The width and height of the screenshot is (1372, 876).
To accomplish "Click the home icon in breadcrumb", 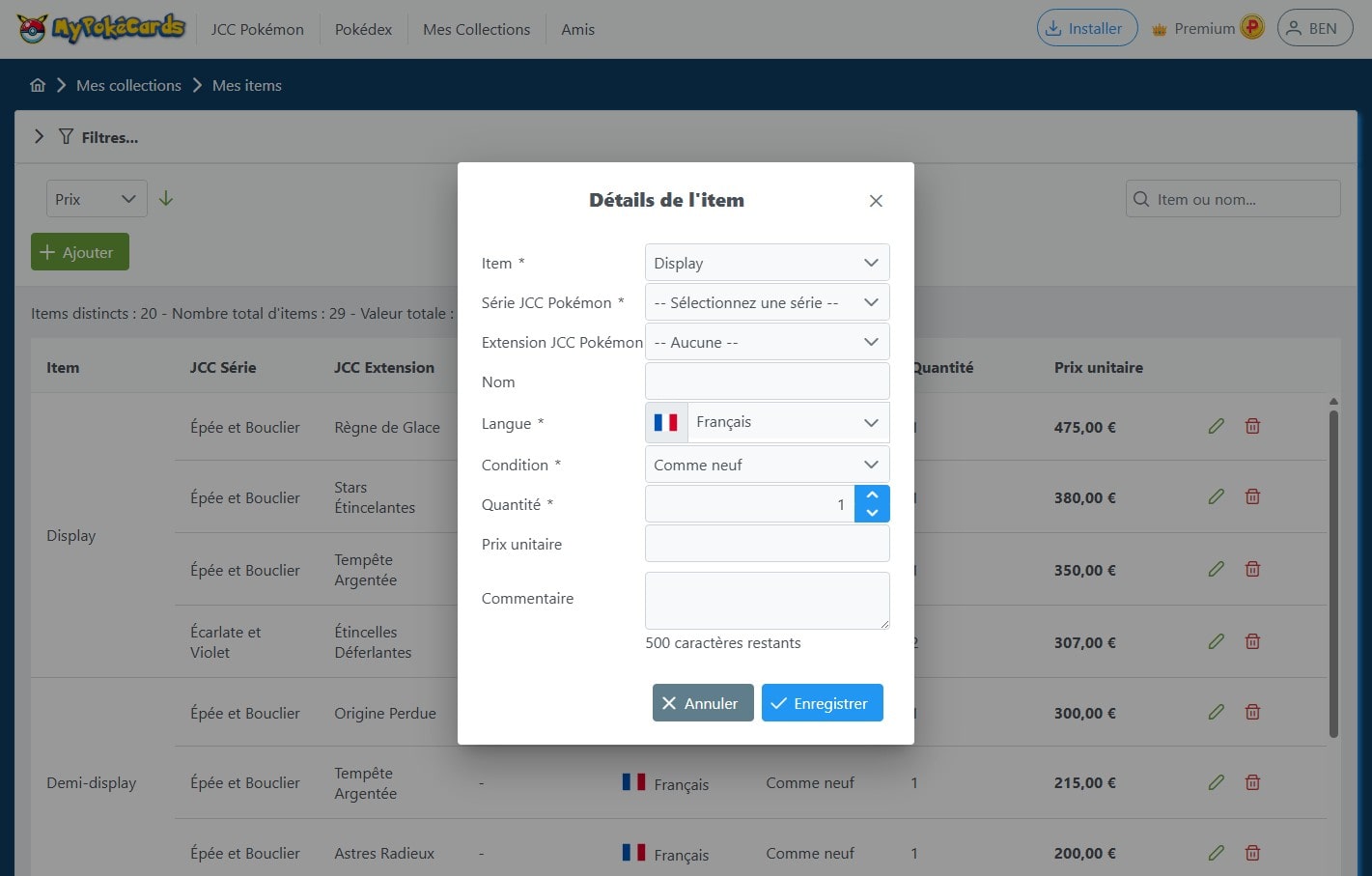I will tap(38, 85).
